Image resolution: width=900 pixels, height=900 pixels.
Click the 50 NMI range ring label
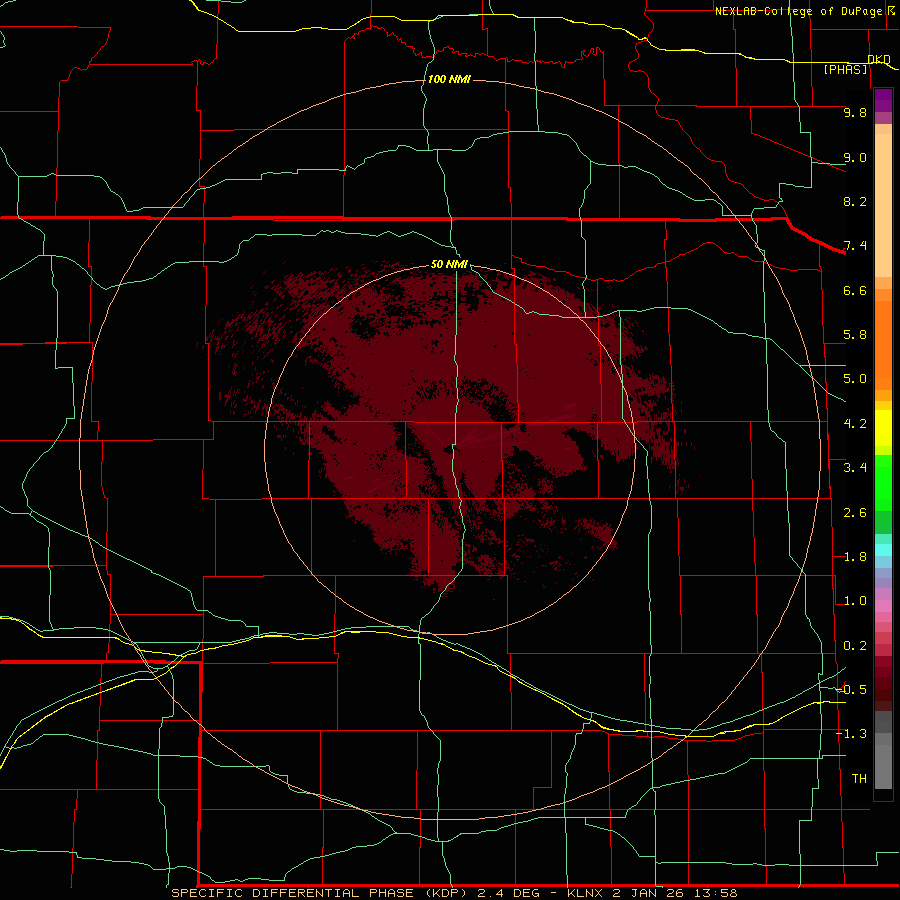coord(449,264)
